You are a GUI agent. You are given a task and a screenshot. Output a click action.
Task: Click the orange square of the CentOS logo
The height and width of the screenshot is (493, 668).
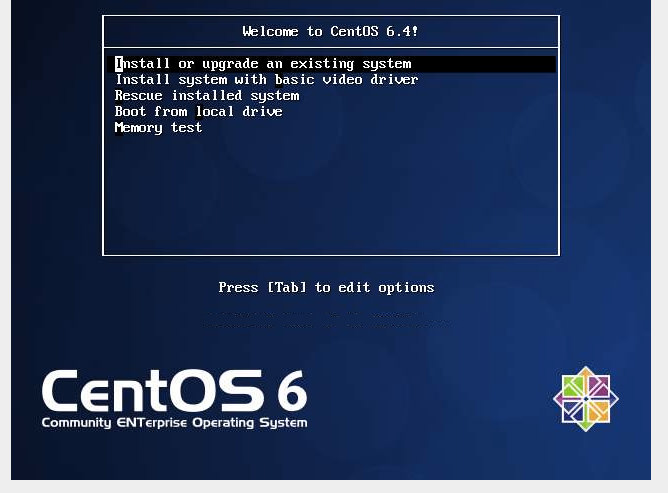click(x=597, y=410)
